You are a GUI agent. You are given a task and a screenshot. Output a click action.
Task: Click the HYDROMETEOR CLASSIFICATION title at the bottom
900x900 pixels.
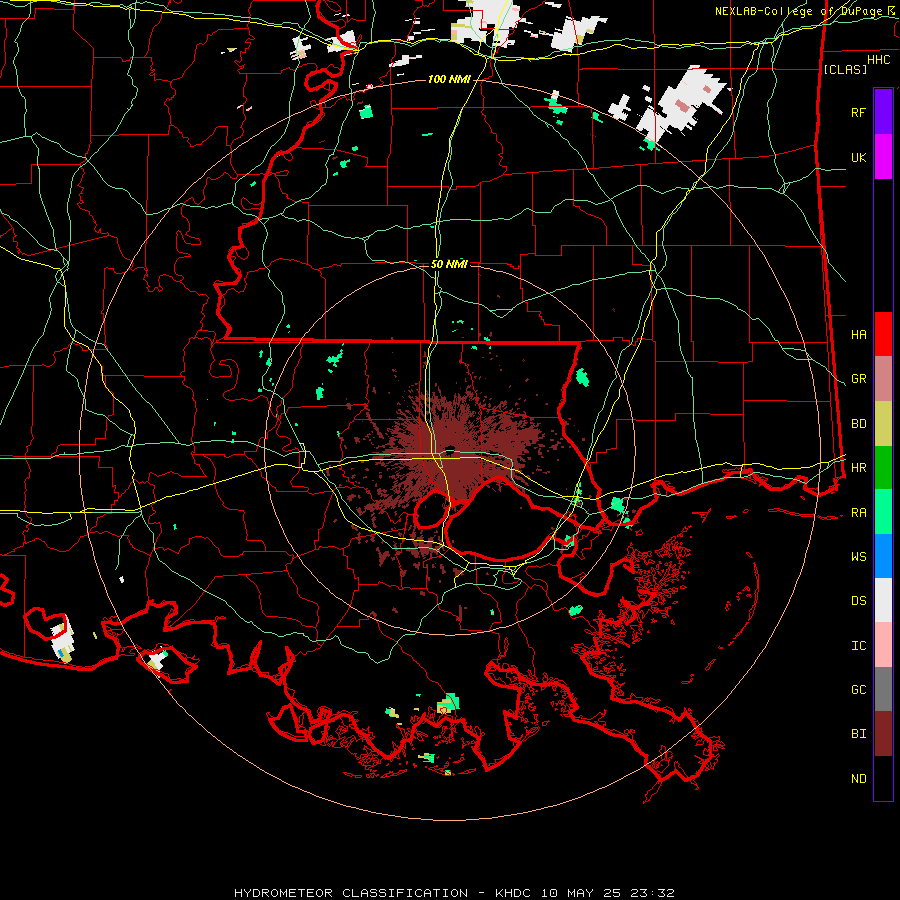coord(454,893)
